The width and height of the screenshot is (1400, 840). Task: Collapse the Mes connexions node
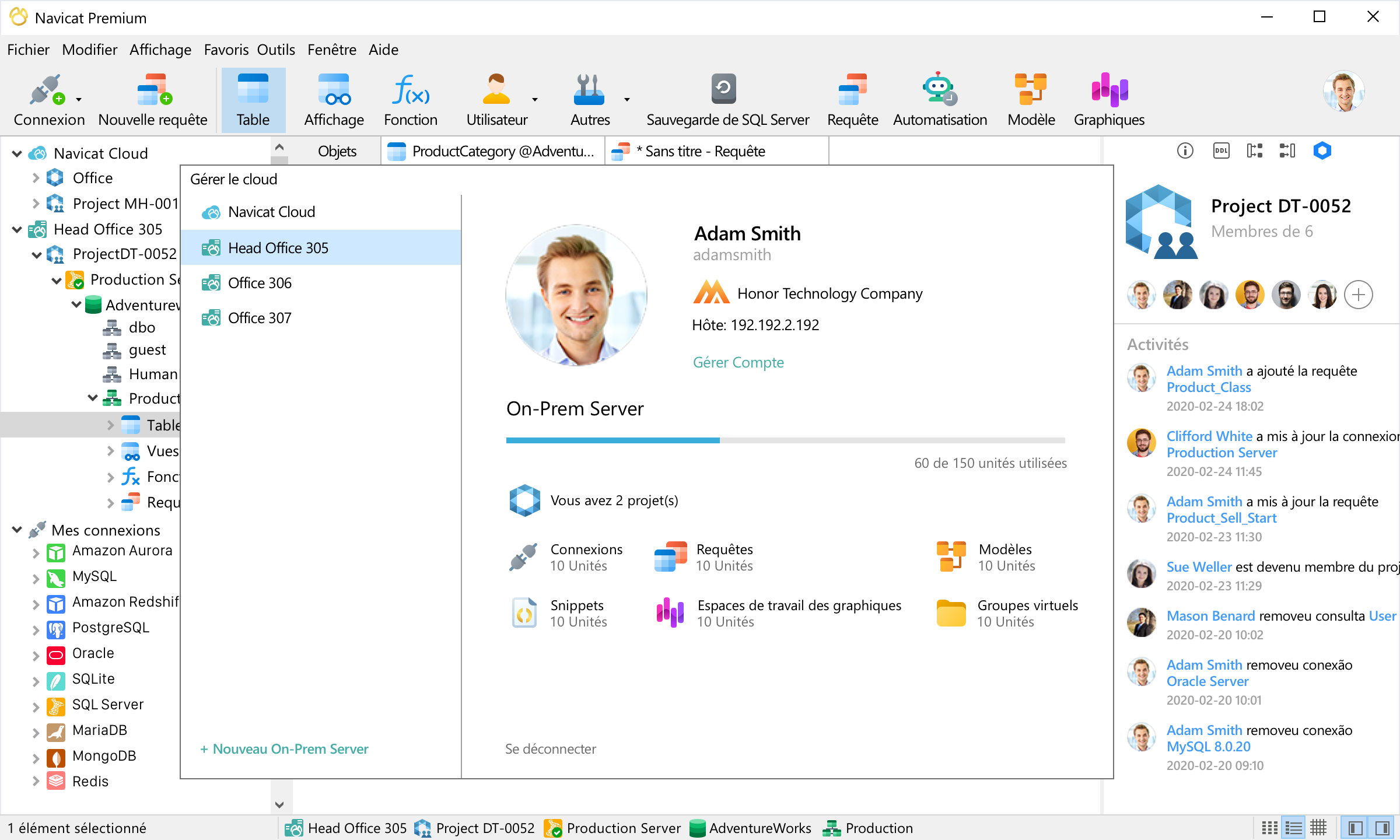(x=17, y=530)
